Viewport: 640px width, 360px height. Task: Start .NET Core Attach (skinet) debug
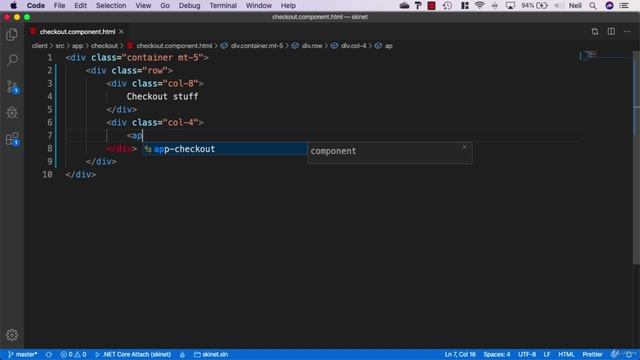(x=133, y=354)
